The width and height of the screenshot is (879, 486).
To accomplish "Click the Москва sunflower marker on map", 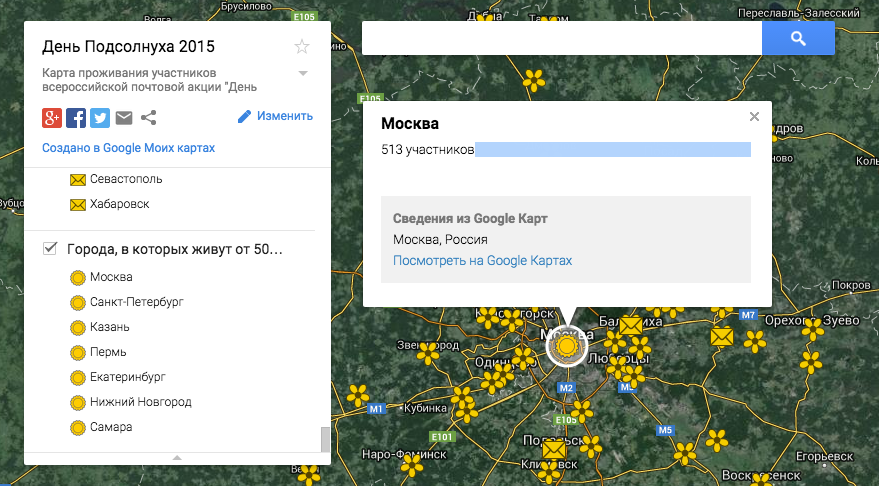I will click(567, 346).
